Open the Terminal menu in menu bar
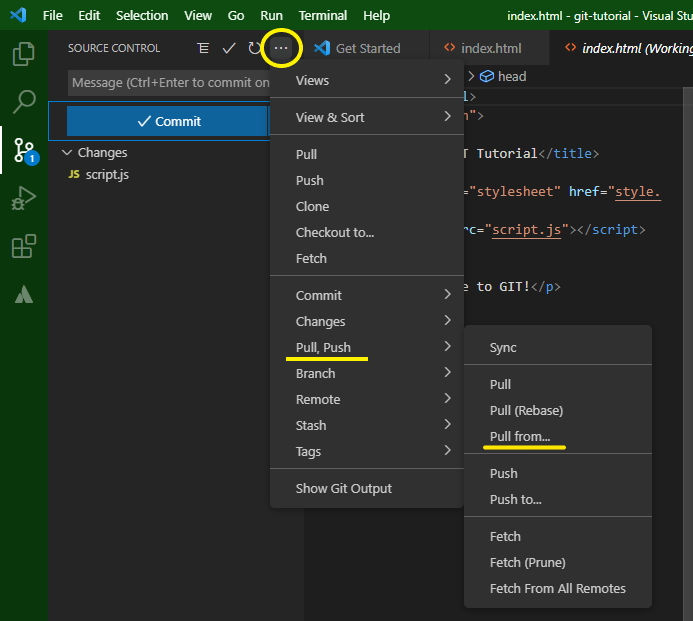The width and height of the screenshot is (693, 621). click(x=322, y=15)
